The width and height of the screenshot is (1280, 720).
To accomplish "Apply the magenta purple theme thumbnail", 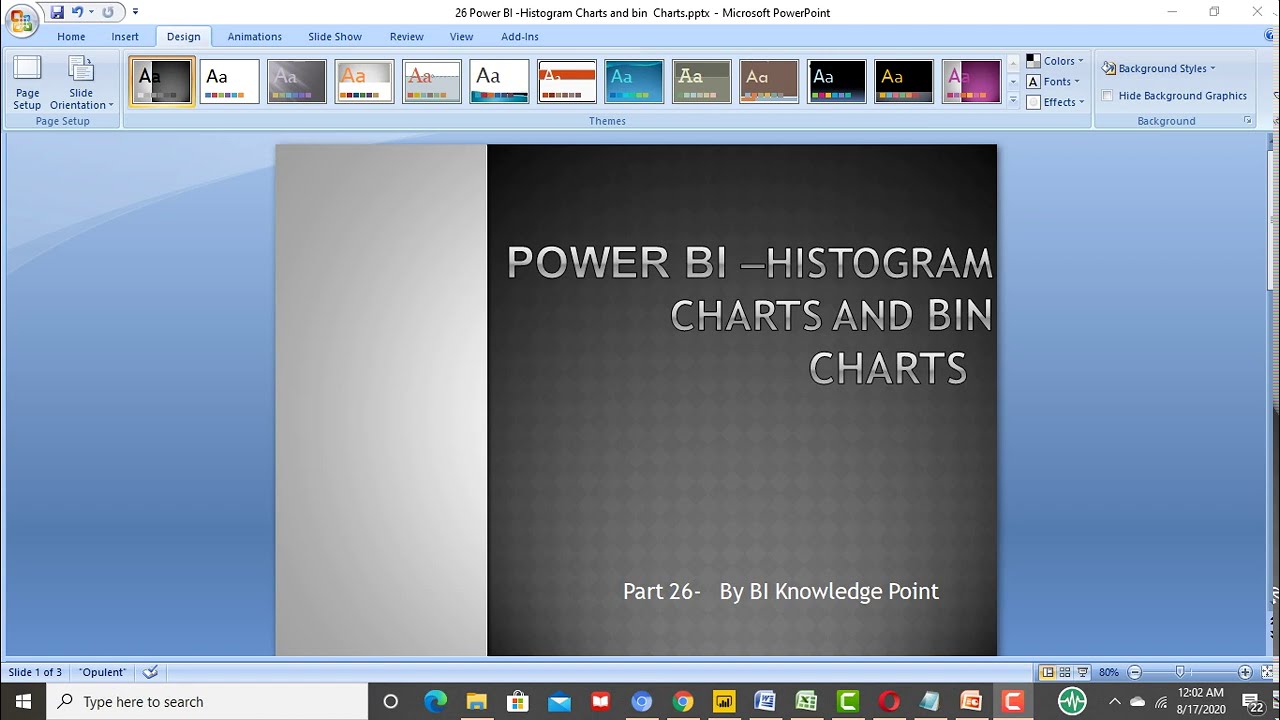I will (x=972, y=81).
